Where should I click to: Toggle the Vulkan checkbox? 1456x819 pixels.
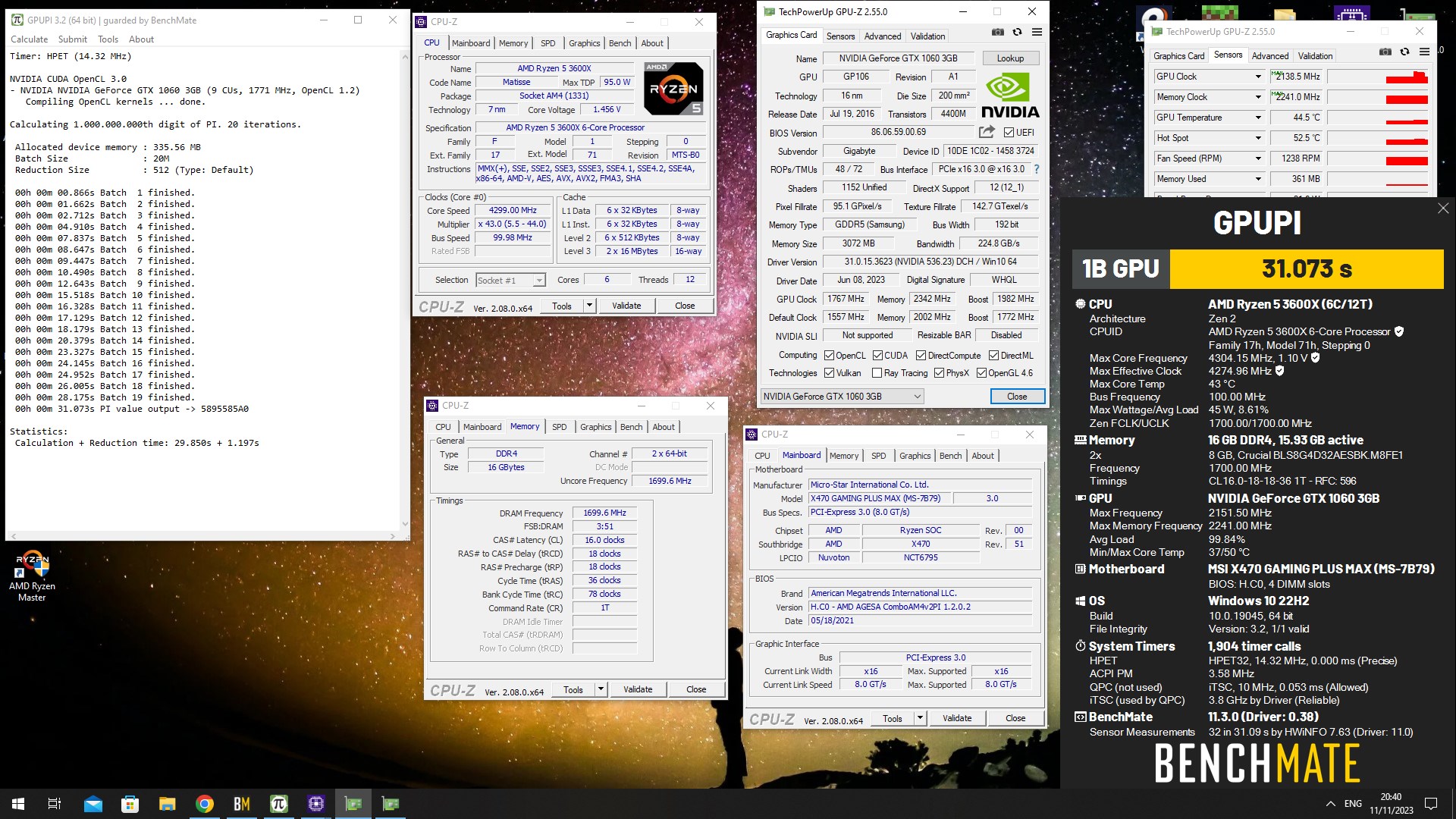[829, 373]
